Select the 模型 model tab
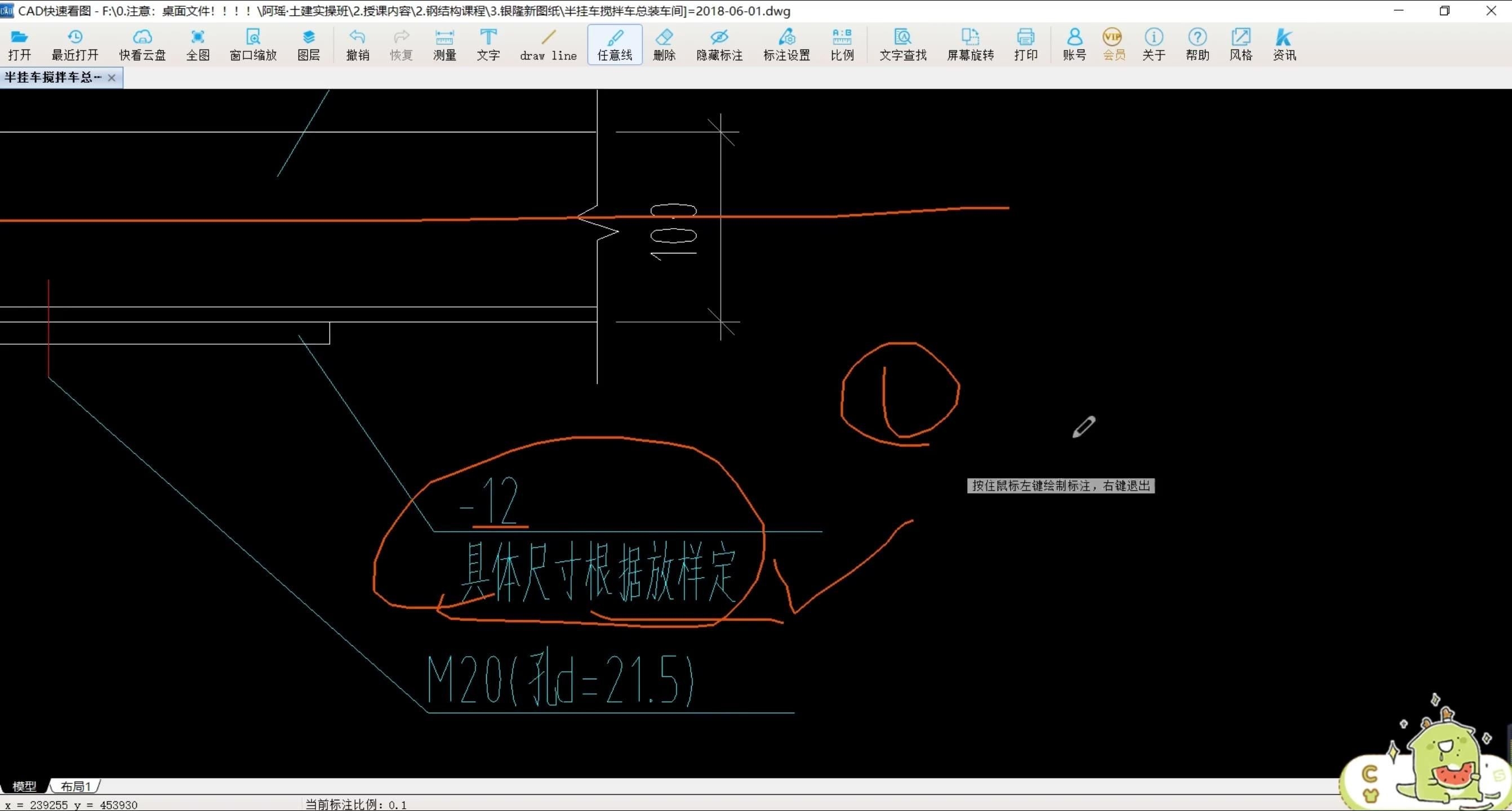 25,786
